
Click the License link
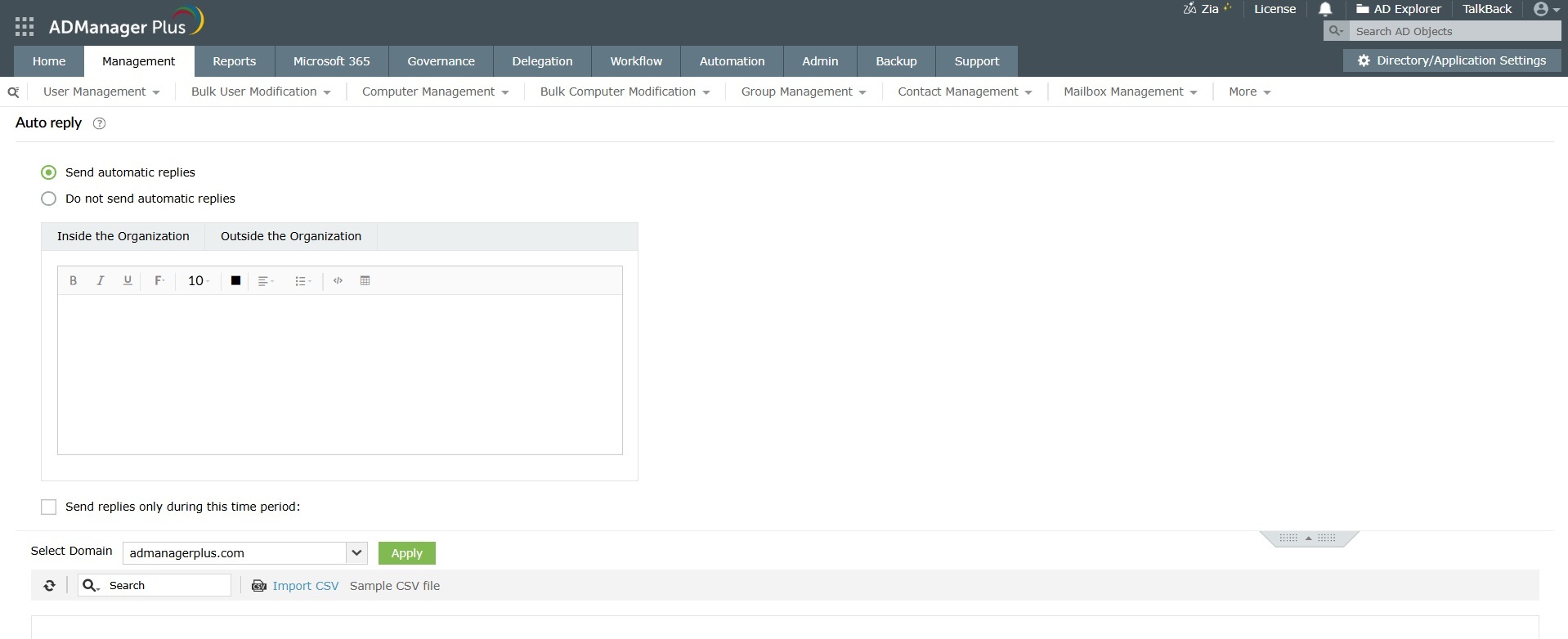pos(1275,9)
